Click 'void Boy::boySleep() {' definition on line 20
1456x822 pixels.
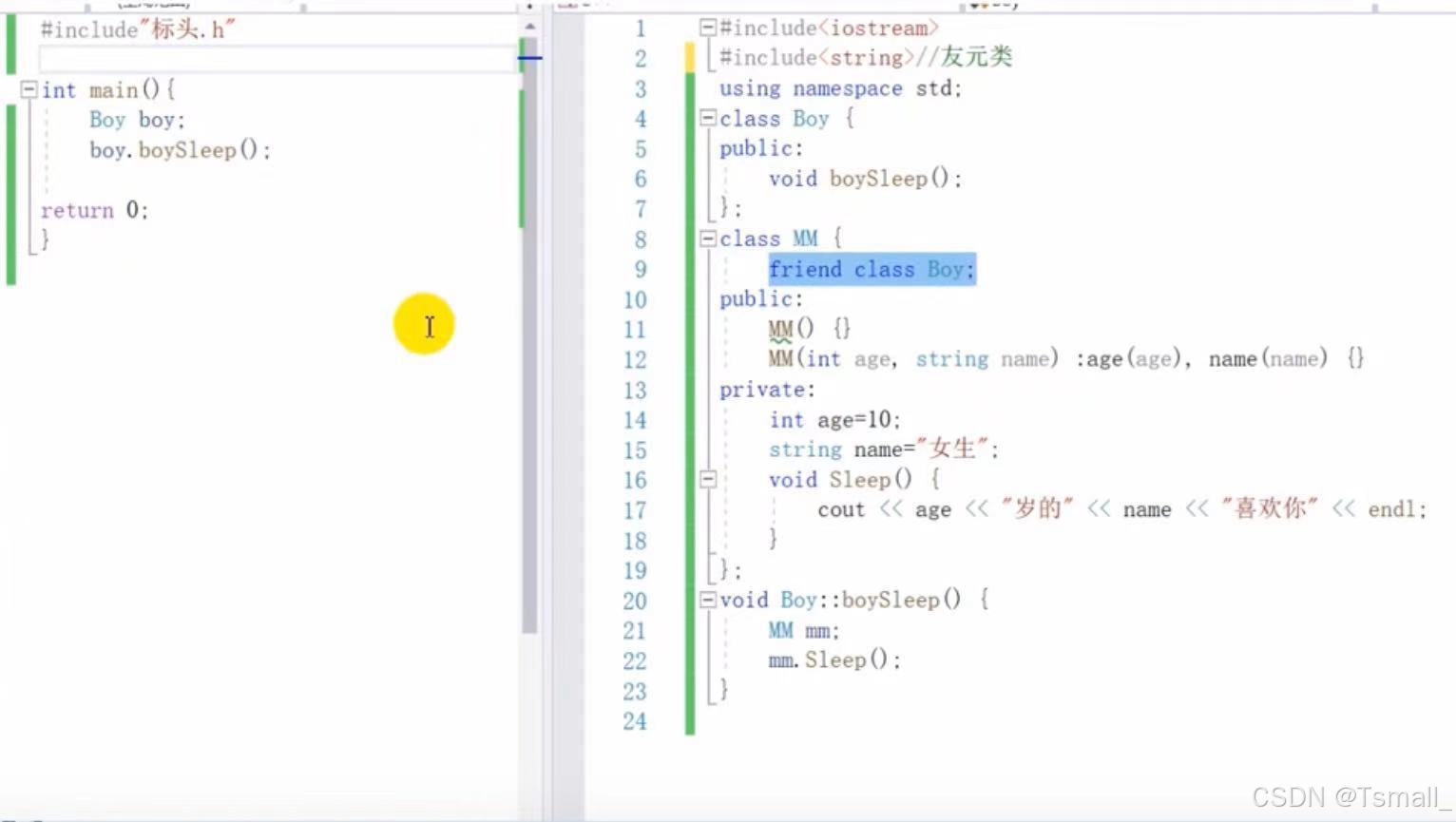pyautogui.click(x=854, y=600)
